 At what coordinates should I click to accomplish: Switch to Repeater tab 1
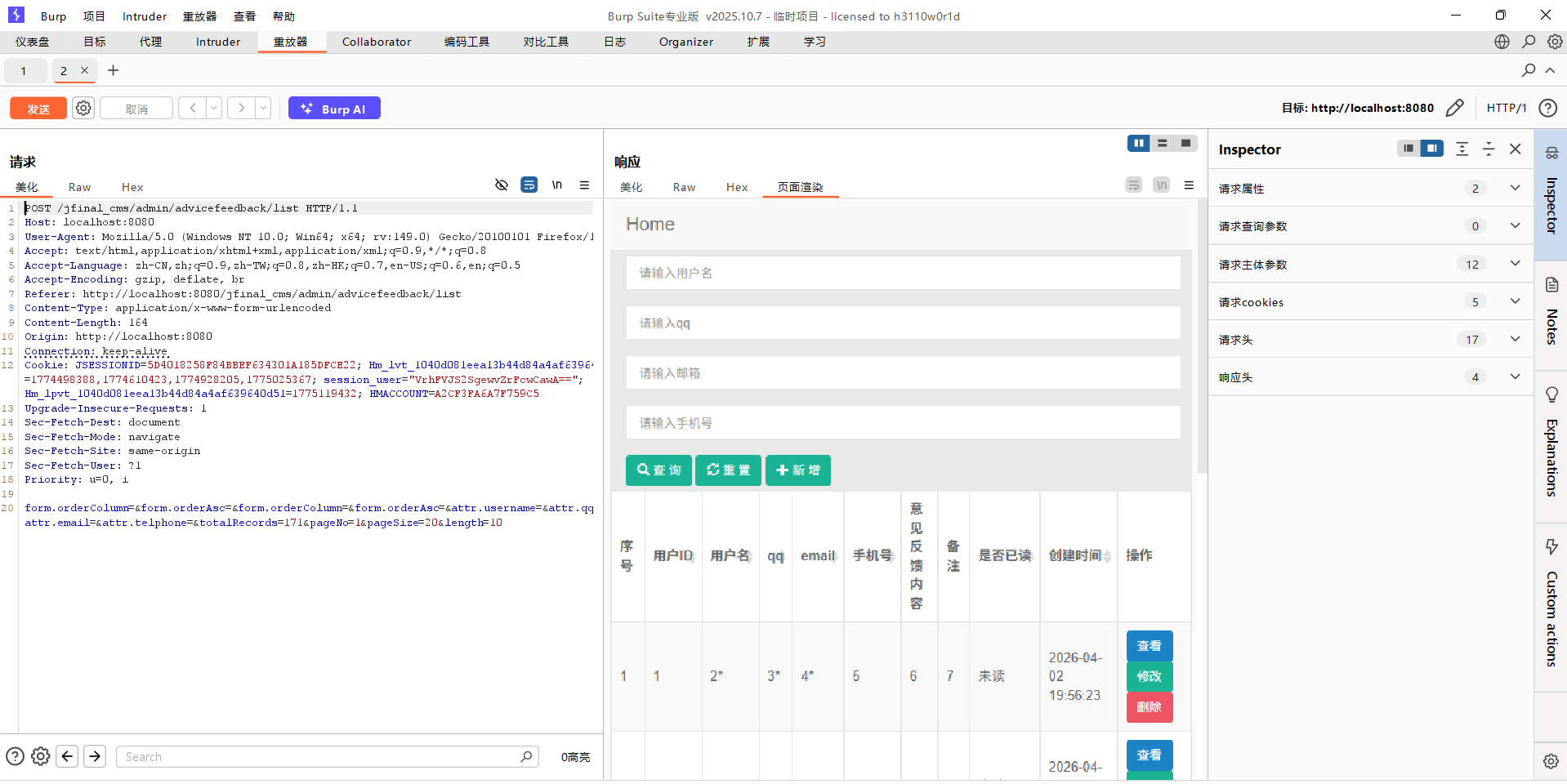(24, 70)
